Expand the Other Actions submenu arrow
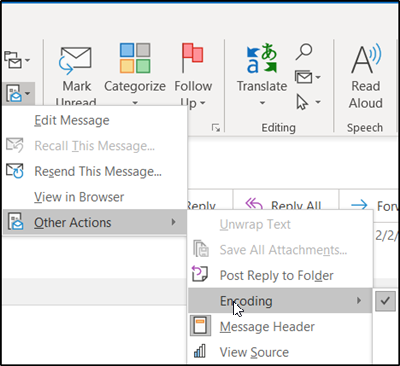Image resolution: width=400 pixels, height=366 pixels. click(x=173, y=222)
